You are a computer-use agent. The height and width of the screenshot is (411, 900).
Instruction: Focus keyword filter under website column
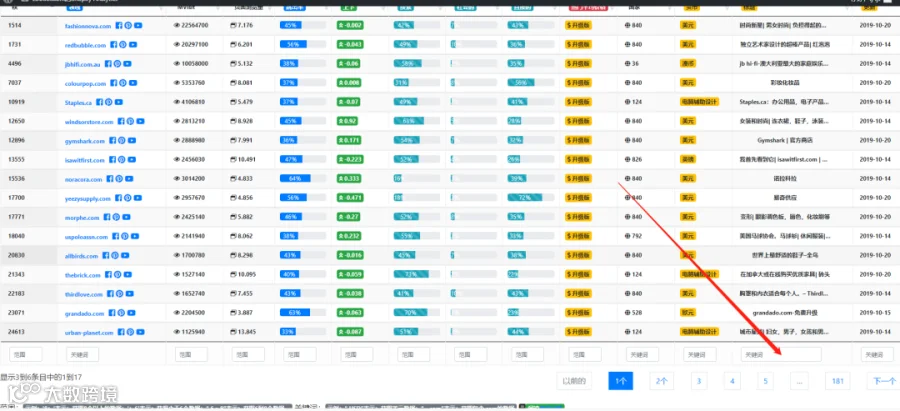[82, 355]
